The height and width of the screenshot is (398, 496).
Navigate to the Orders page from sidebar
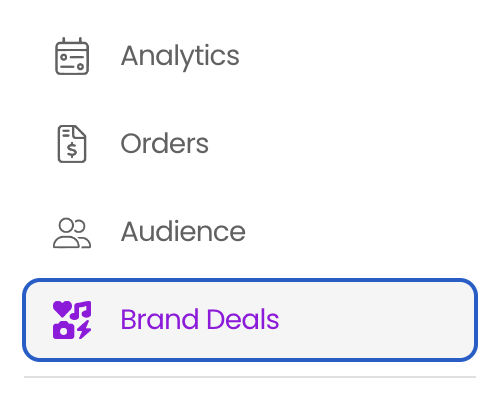point(250,144)
